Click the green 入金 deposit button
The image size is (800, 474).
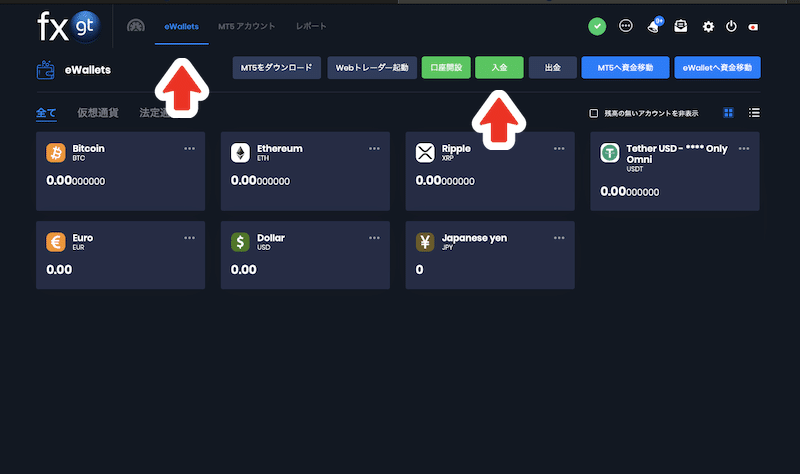tap(499, 67)
